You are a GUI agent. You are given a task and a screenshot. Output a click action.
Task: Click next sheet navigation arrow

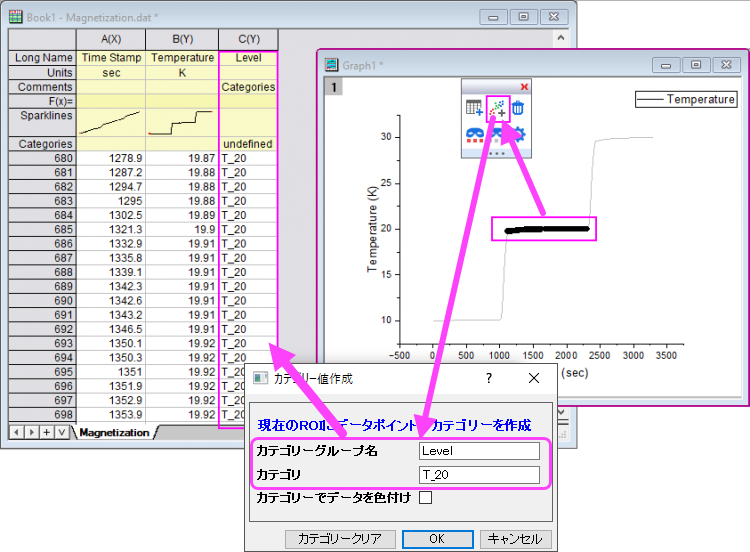[x=32, y=432]
